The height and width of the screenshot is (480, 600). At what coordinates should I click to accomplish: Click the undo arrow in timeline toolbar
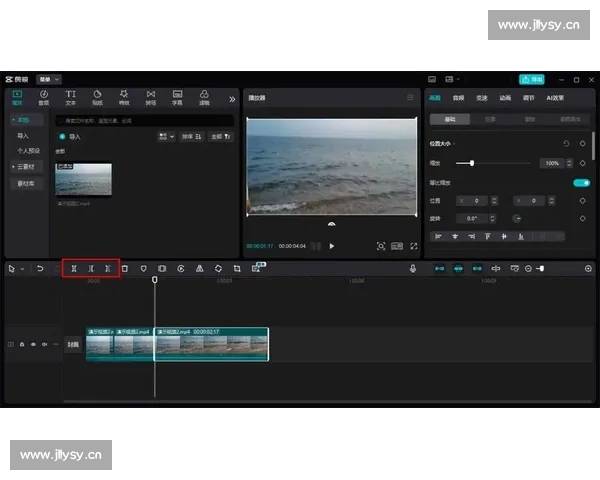point(39,268)
